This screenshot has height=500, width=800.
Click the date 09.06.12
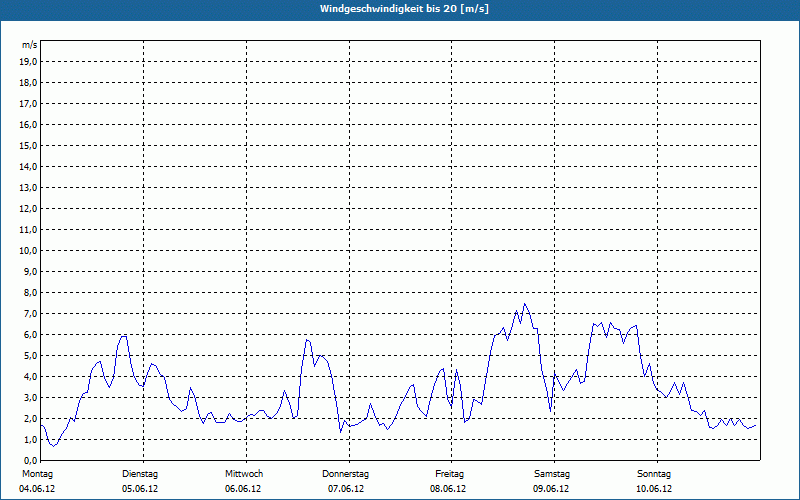click(551, 489)
